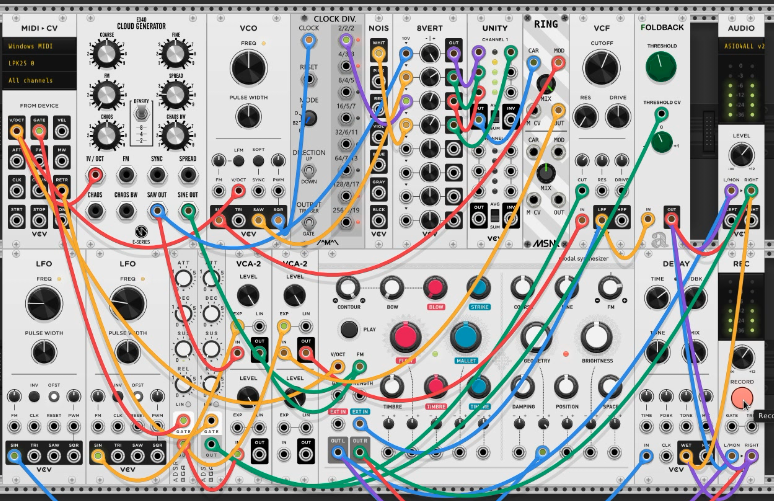Click the 16/5/7 output on Clock Div

click(x=346, y=118)
